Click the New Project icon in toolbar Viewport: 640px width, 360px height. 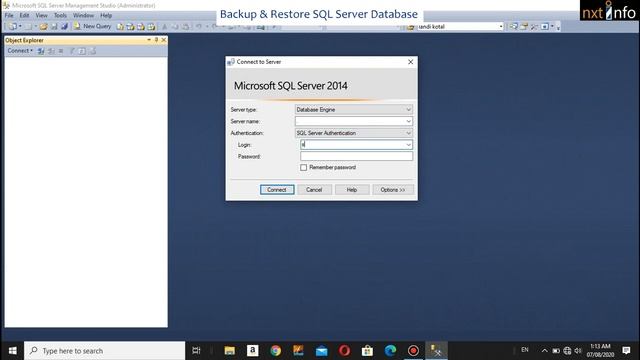click(13, 27)
